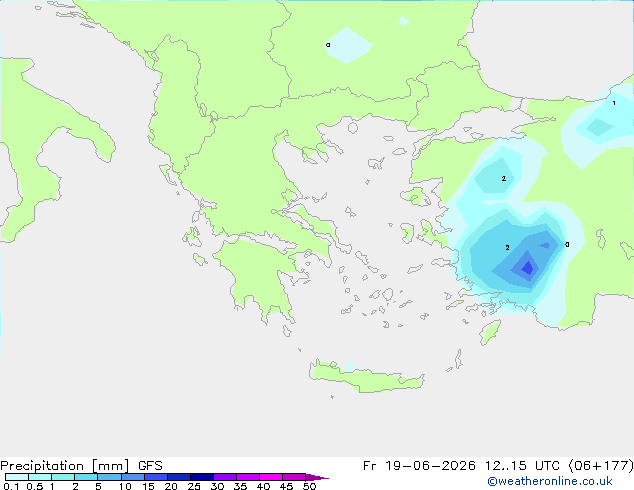Pick the 40 mm legend color swatch
Screen dimensions: 634x490
271,477
